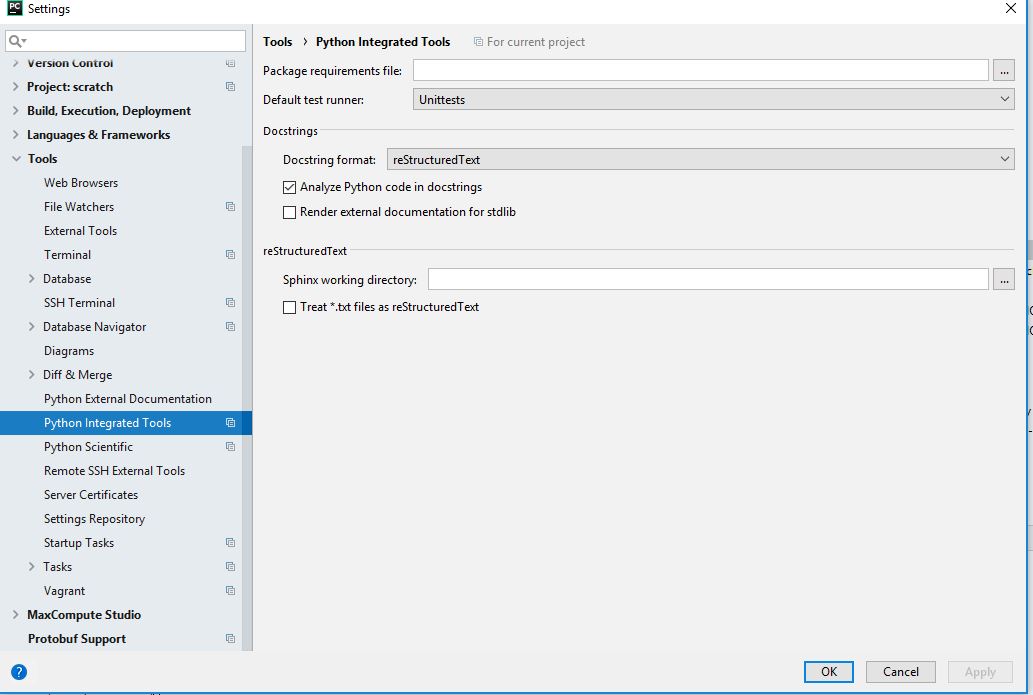Expand the Version Control section
Screen dimensions: 1033x695
15,63
